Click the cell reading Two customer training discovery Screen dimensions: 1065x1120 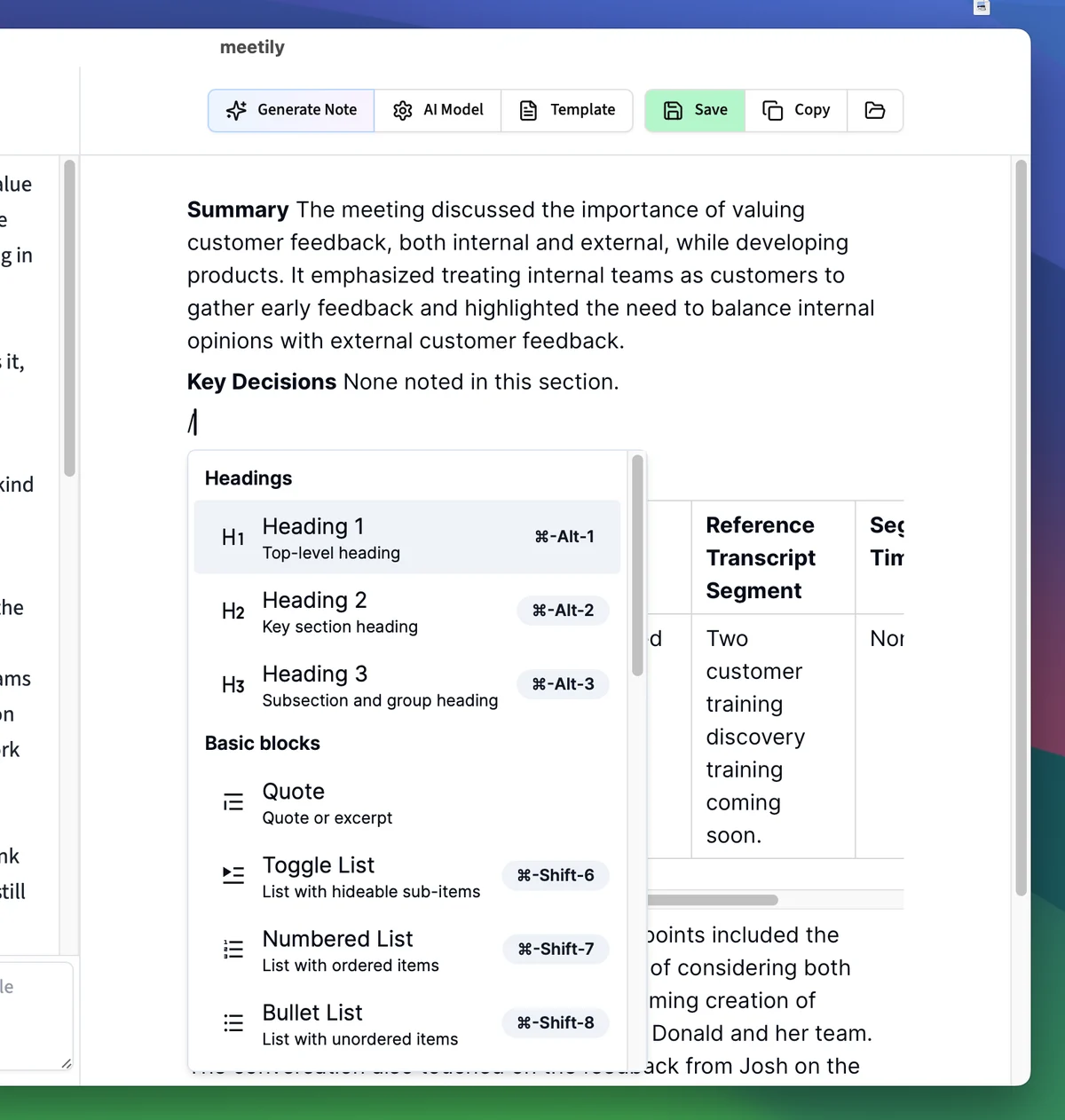tap(773, 737)
